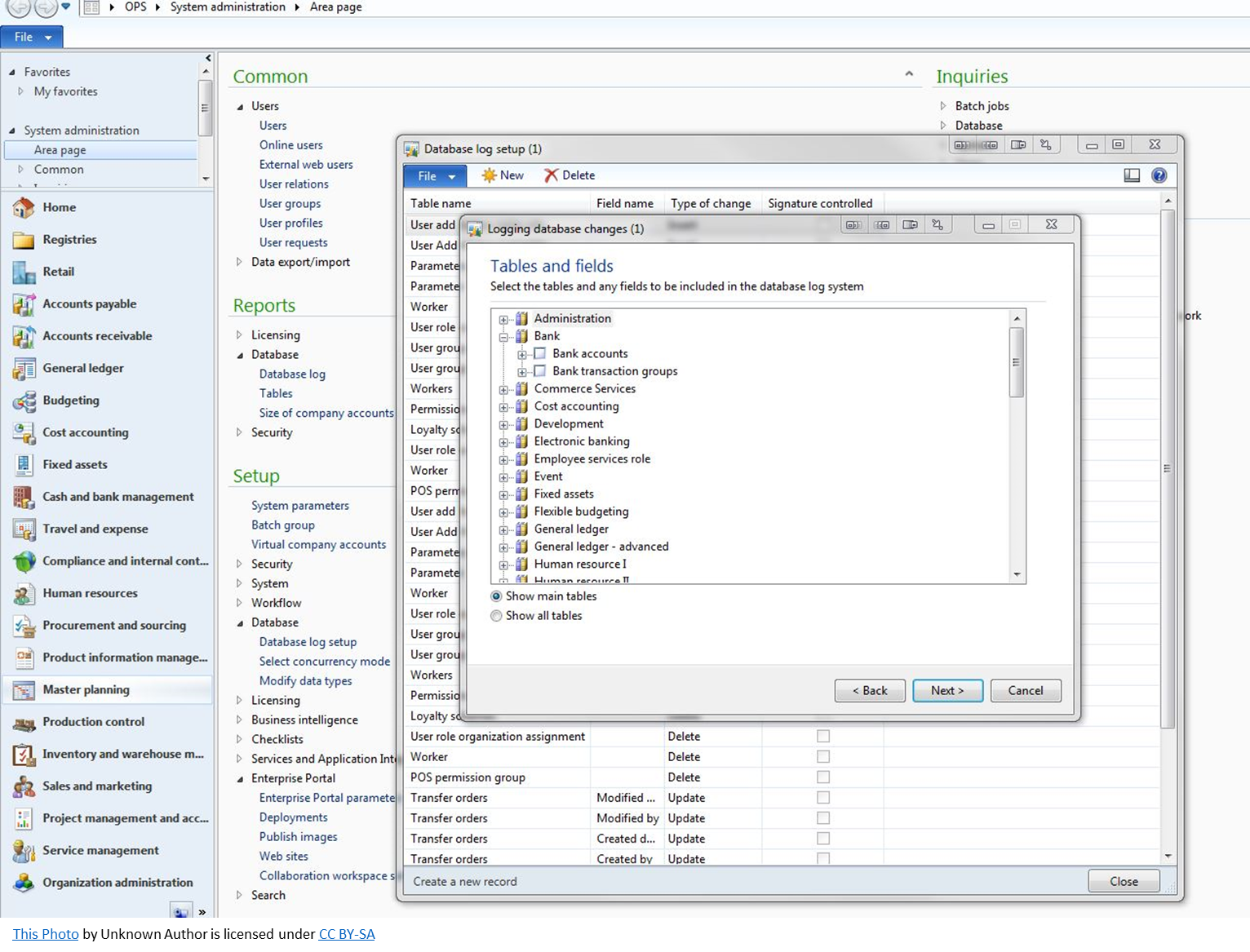
Task: Select Show main tables radio button
Action: pos(496,596)
